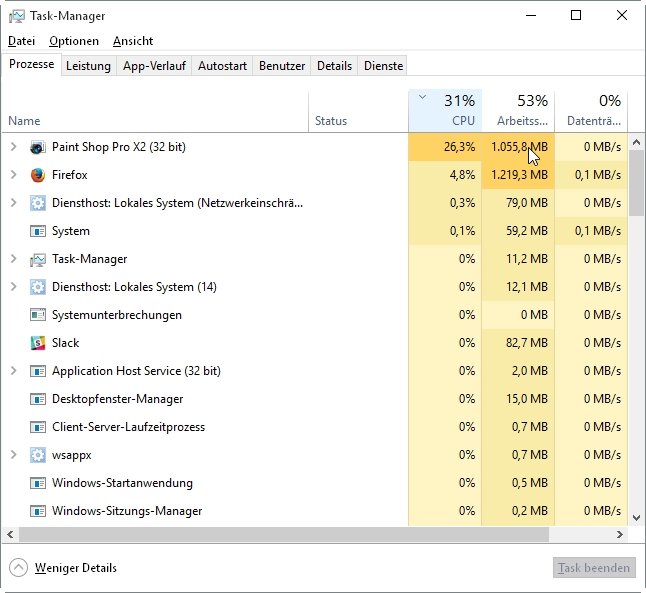Click the 82,7 MB memory value

tap(527, 343)
